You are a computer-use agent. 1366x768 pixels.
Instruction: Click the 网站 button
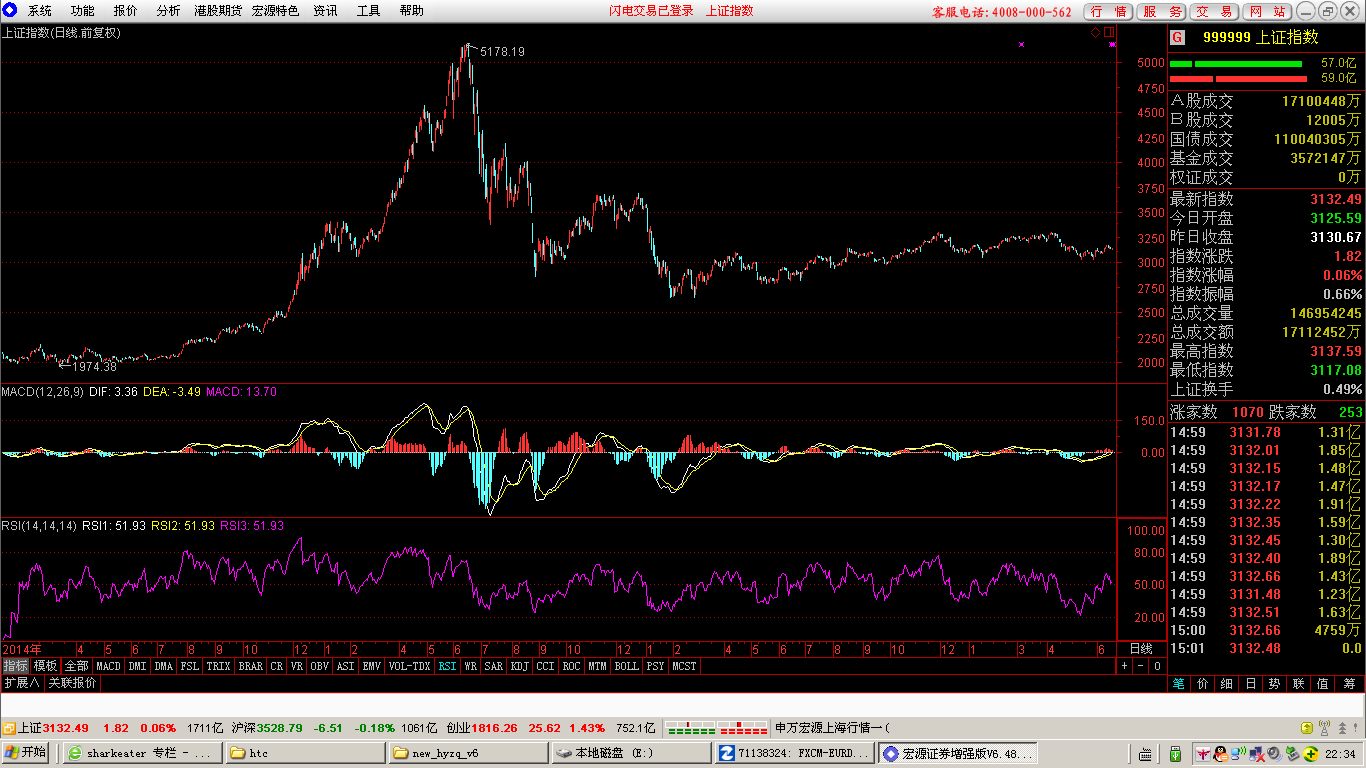(x=1267, y=11)
